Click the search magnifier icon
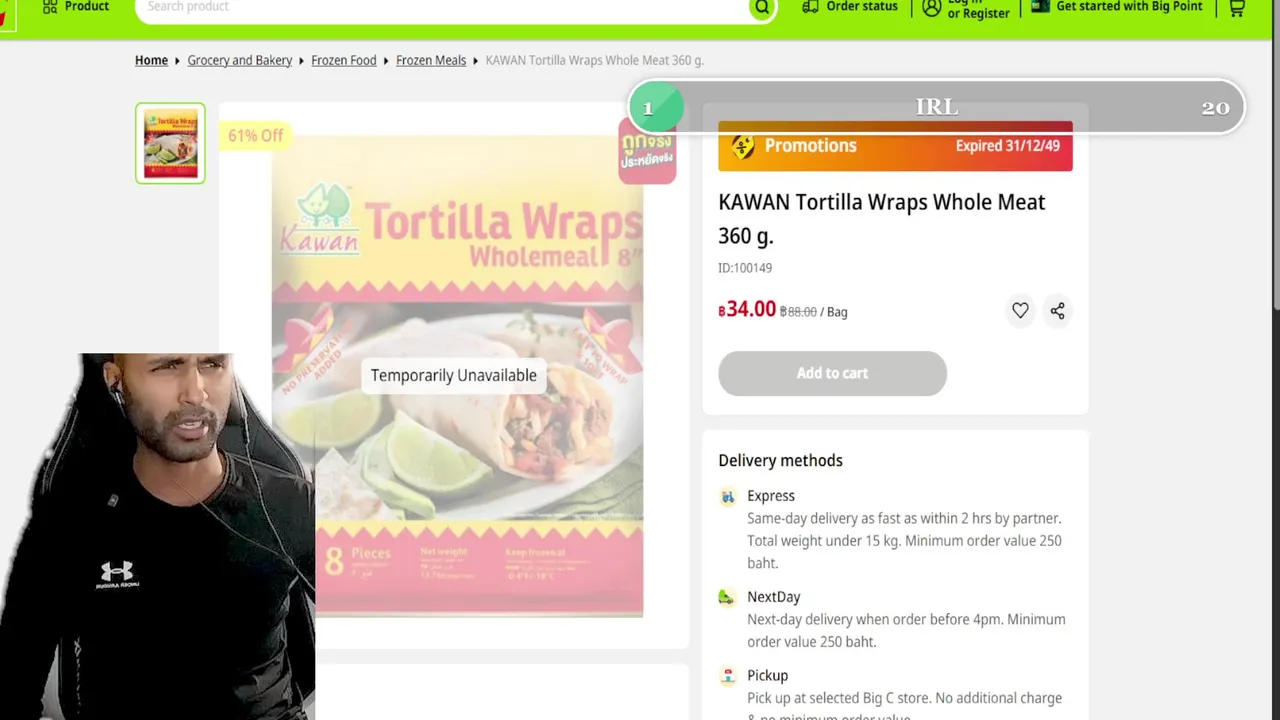Viewport: 1280px width, 720px height. coord(762,7)
